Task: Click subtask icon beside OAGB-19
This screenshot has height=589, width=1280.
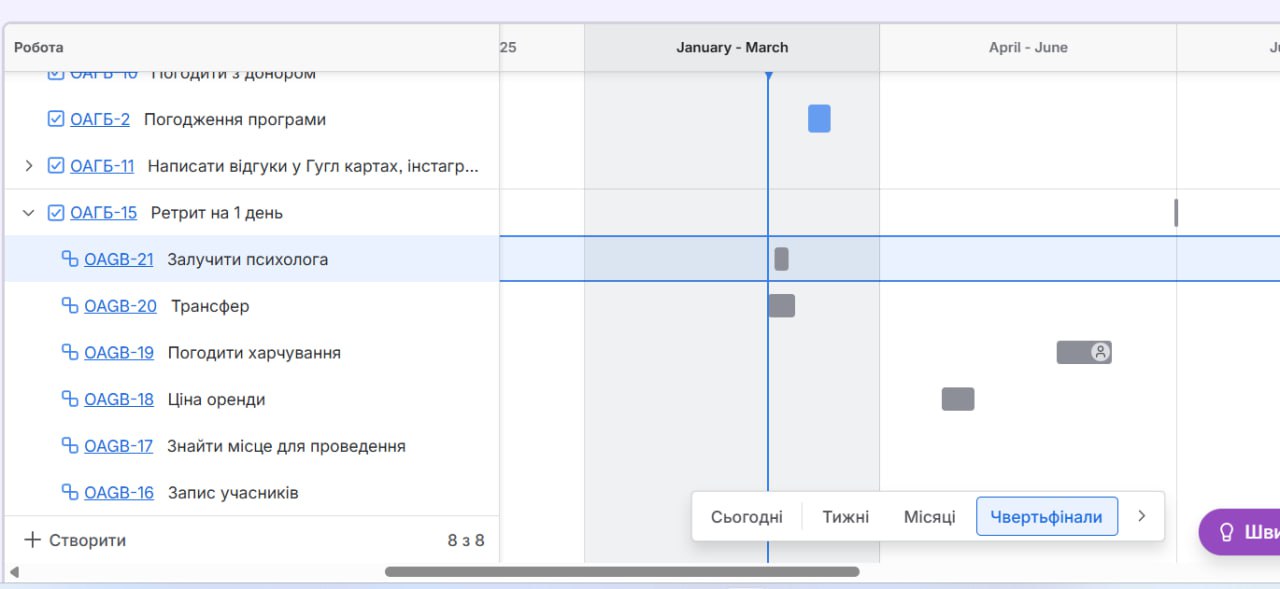Action: pos(70,352)
